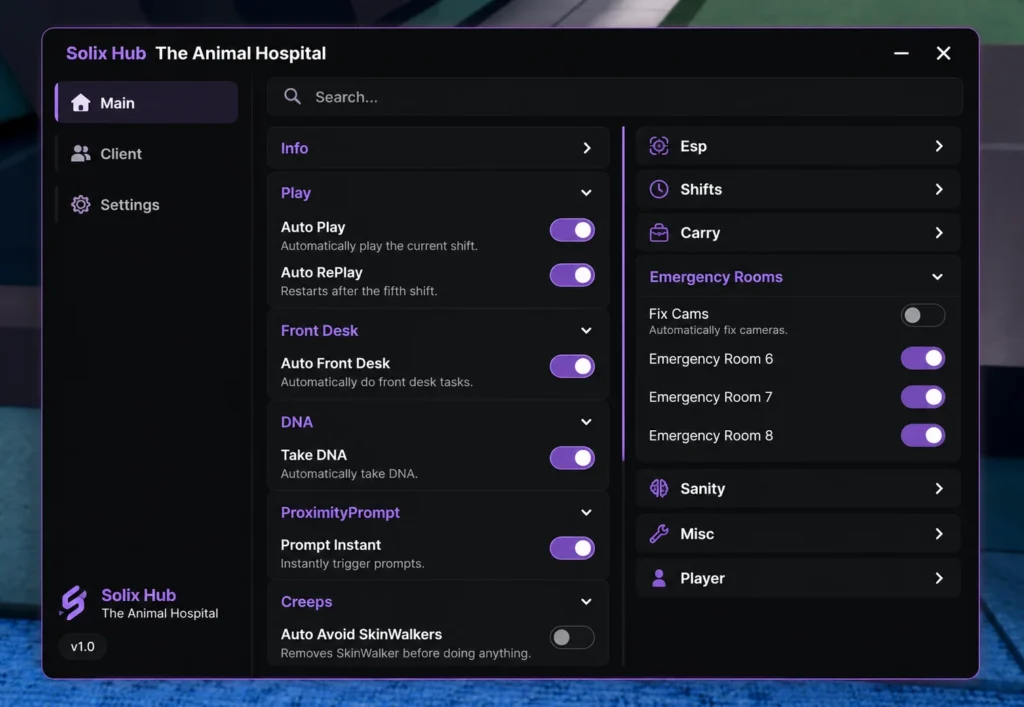1024x707 pixels.
Task: Toggle Auto Front Desk off
Action: (x=572, y=366)
